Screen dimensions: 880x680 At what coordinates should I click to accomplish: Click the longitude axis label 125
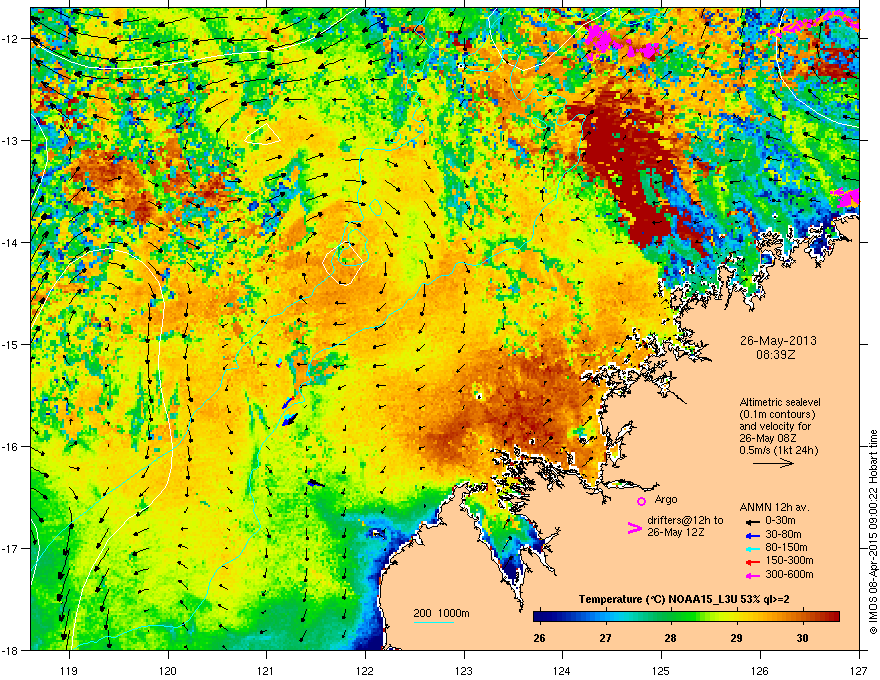[x=661, y=670]
